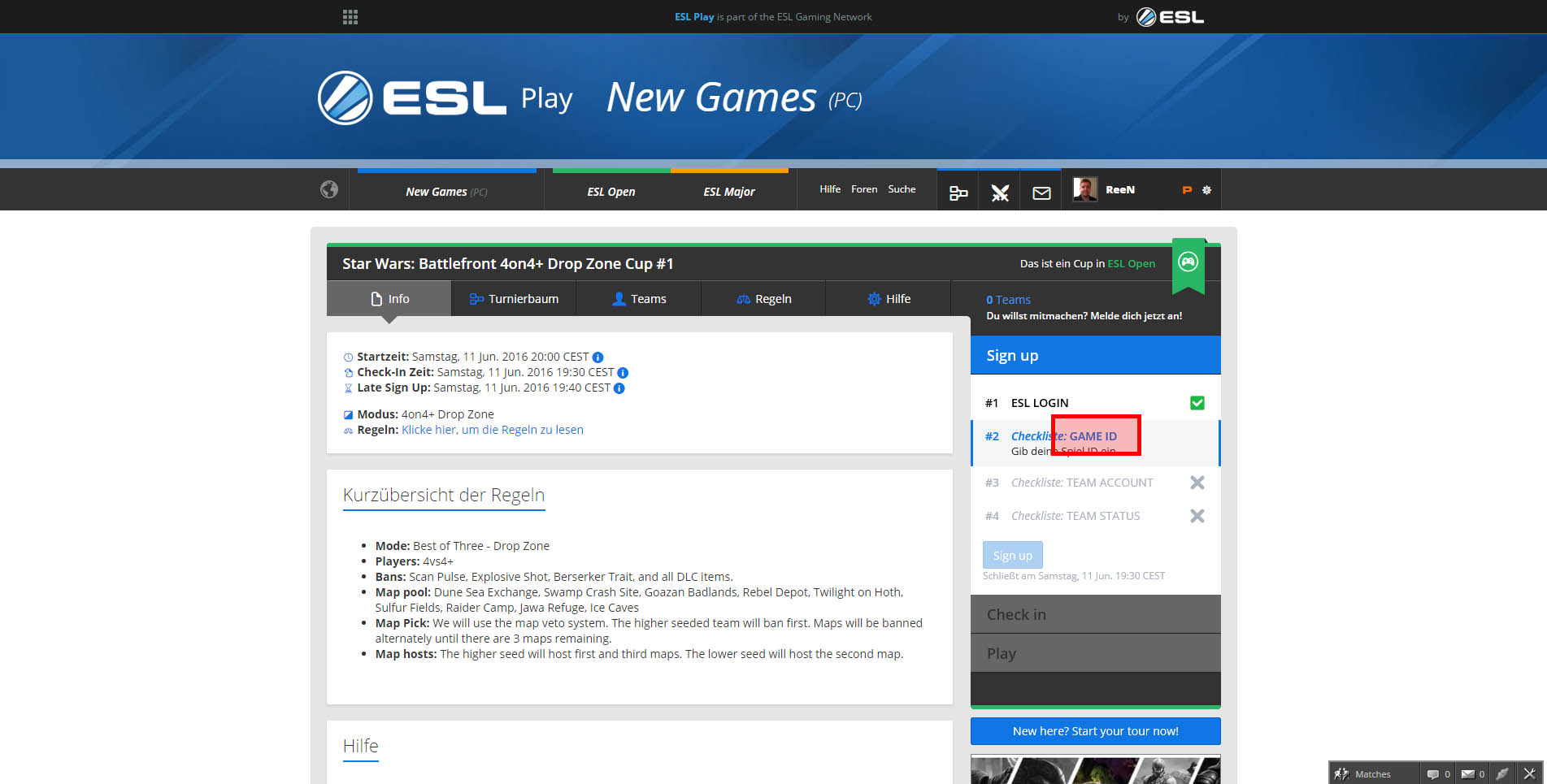Expand the Sign up section header

[1095, 356]
